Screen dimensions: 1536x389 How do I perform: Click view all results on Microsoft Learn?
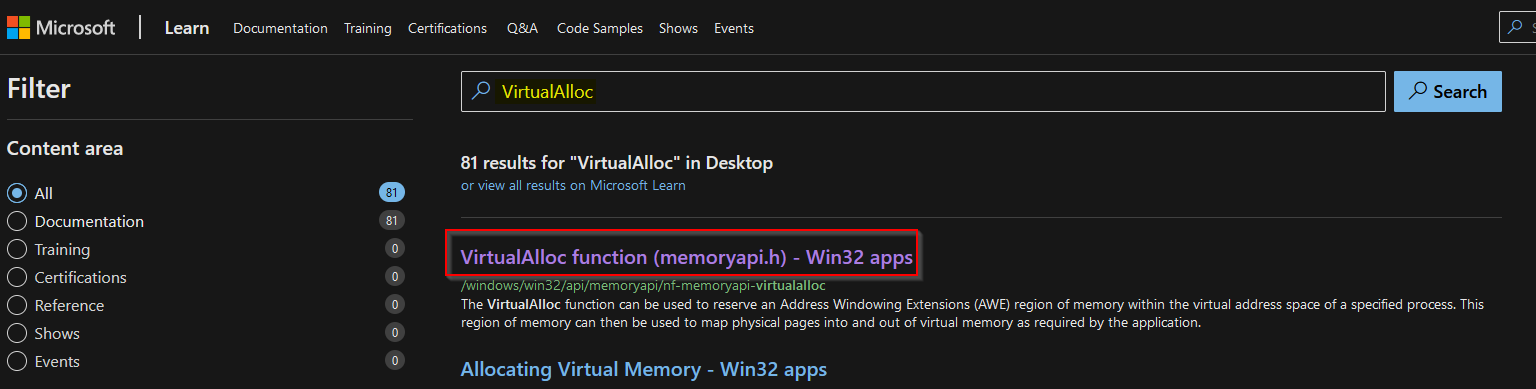point(573,185)
